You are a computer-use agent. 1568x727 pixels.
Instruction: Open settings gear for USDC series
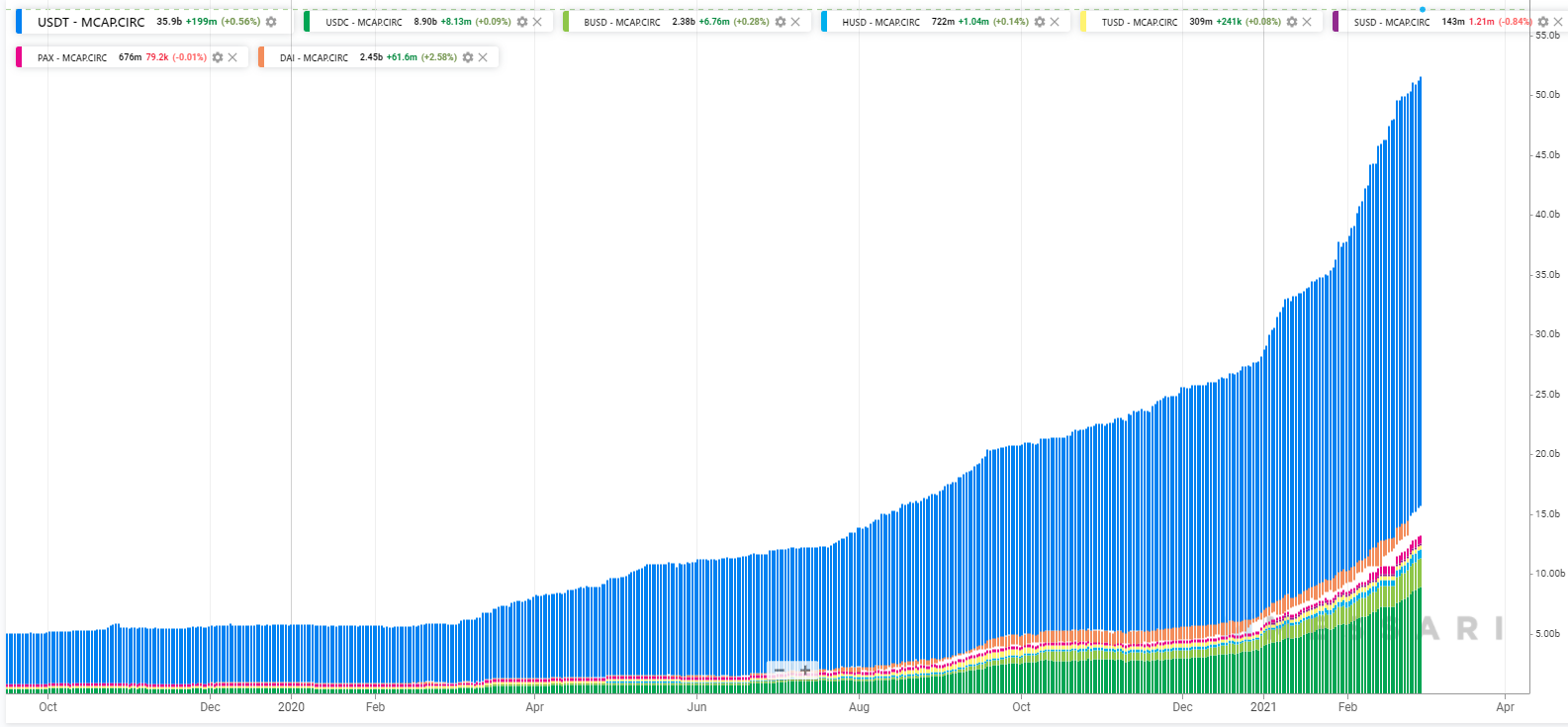(x=522, y=22)
